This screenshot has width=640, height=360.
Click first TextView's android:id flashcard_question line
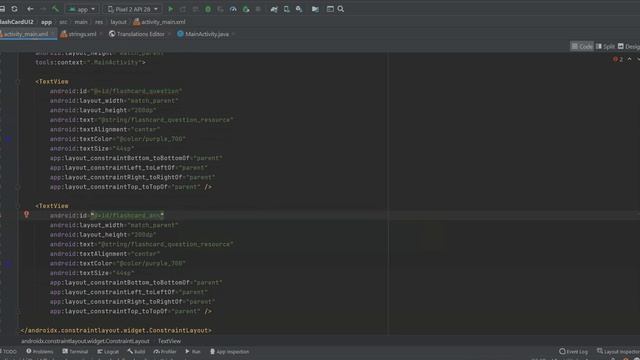(x=116, y=91)
